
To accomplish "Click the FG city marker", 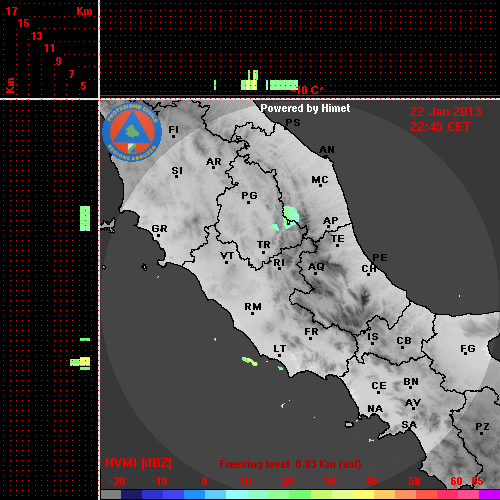I will 465,353.
